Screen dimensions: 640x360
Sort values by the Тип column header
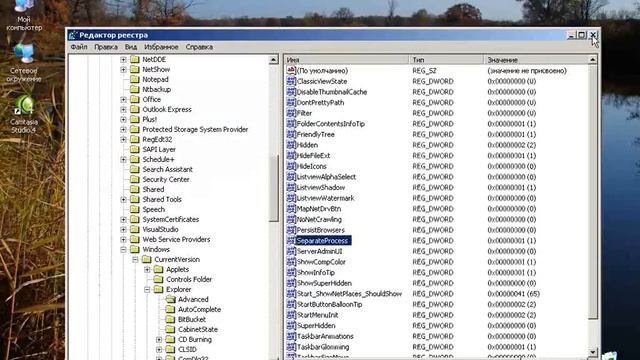point(446,60)
